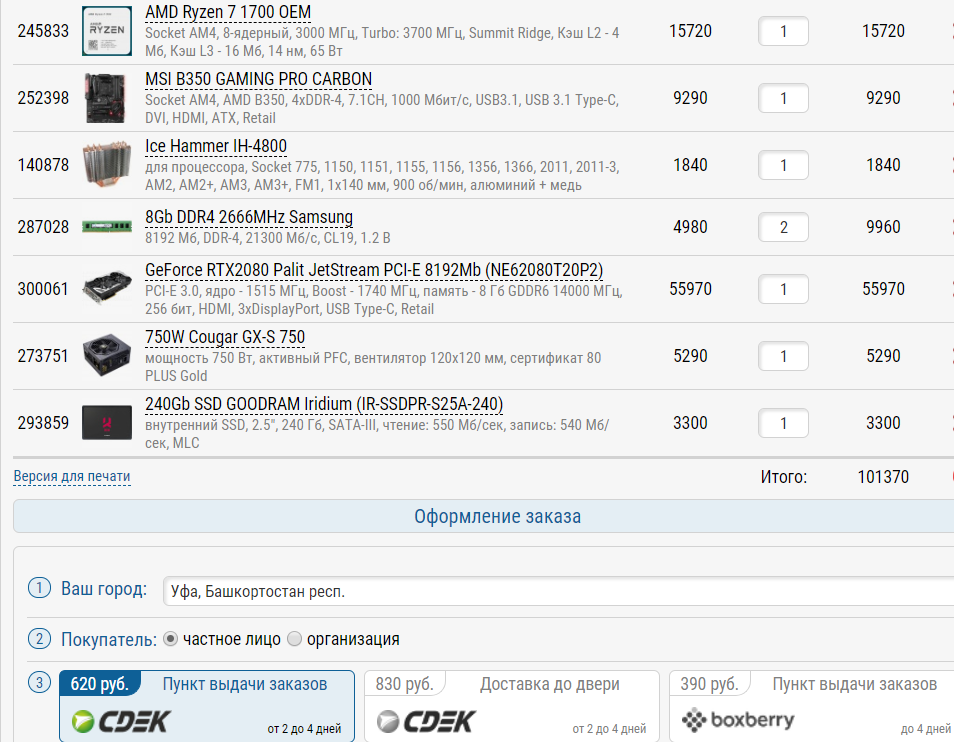This screenshot has width=954, height=742.
Task: Click the RTX2080 graphics card thumbnail
Action: pyautogui.click(x=107, y=288)
